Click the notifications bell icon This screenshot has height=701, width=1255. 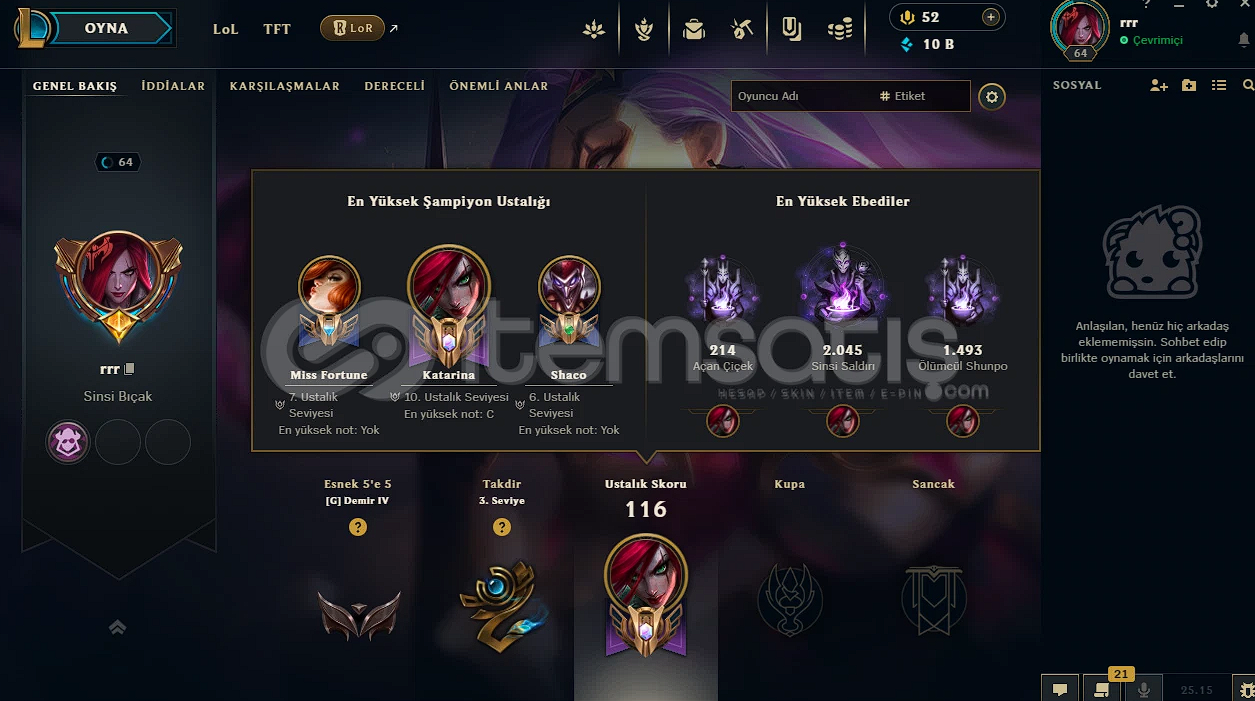(x=1244, y=40)
